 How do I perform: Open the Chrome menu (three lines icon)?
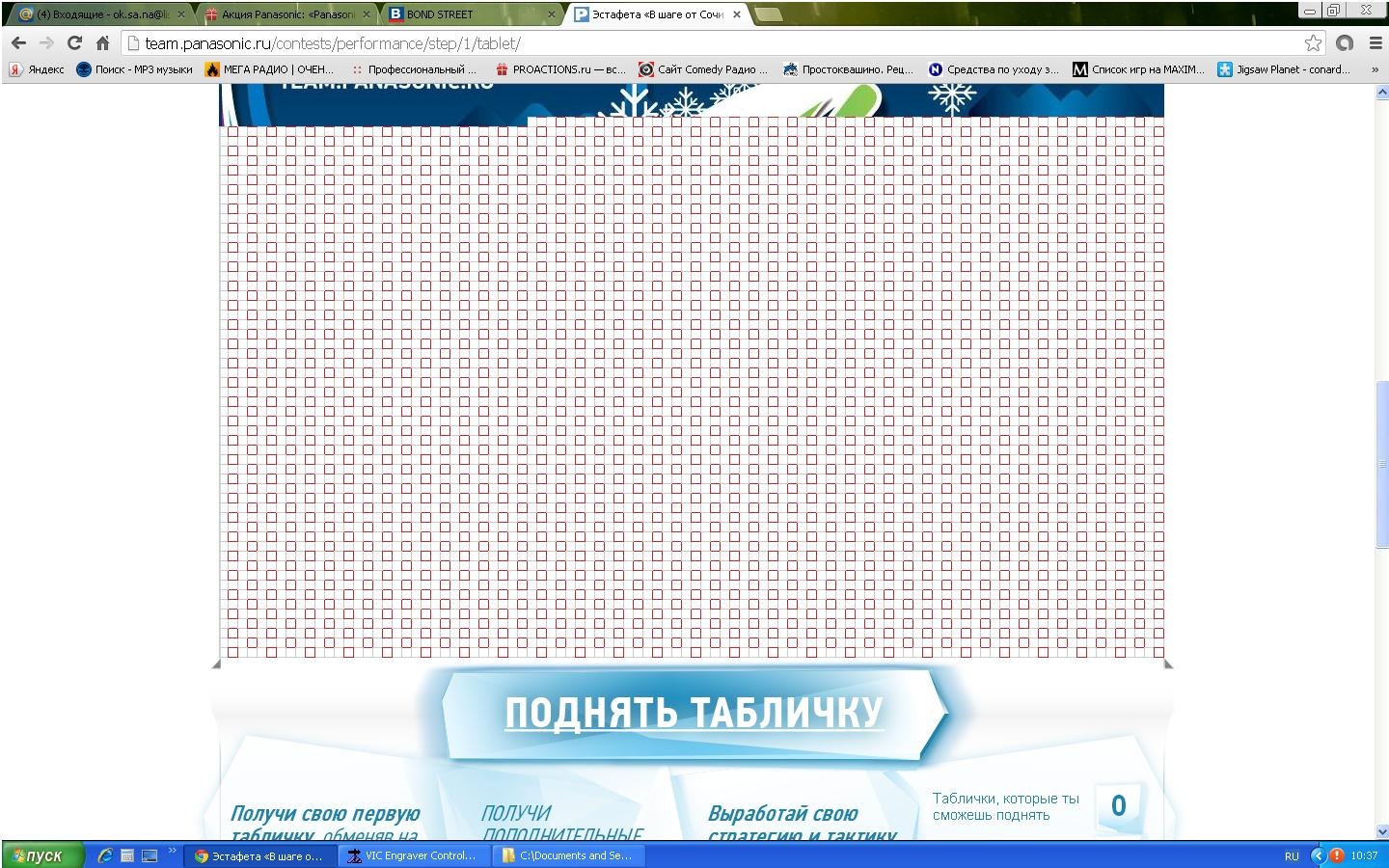point(1375,43)
